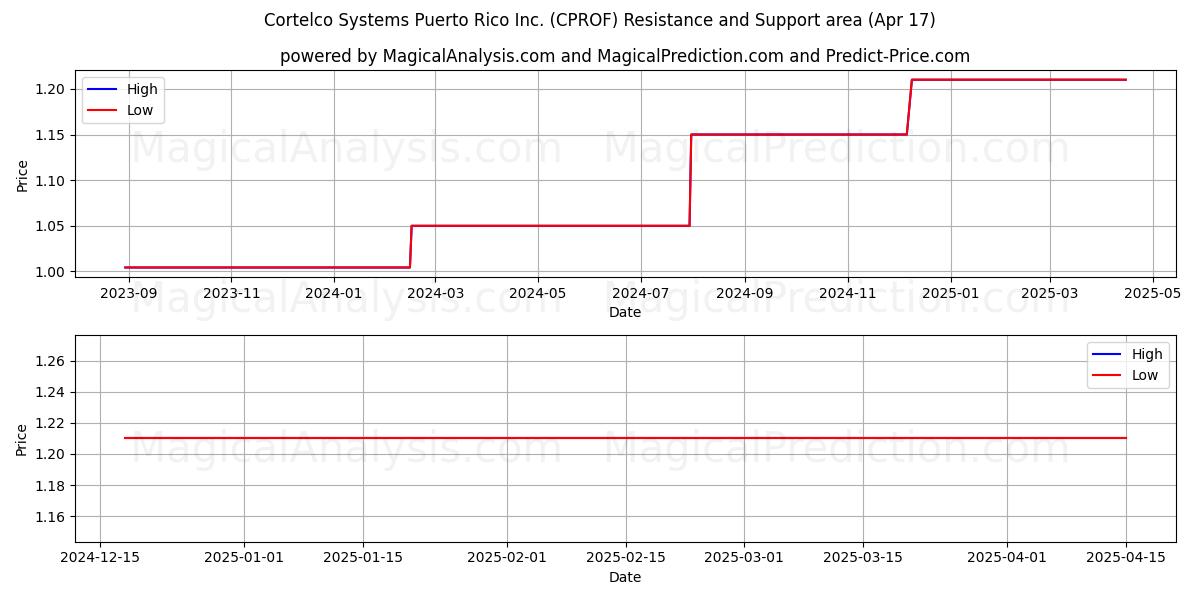Click the 1.22 price tick label
The image size is (1200, 600).
point(51,423)
